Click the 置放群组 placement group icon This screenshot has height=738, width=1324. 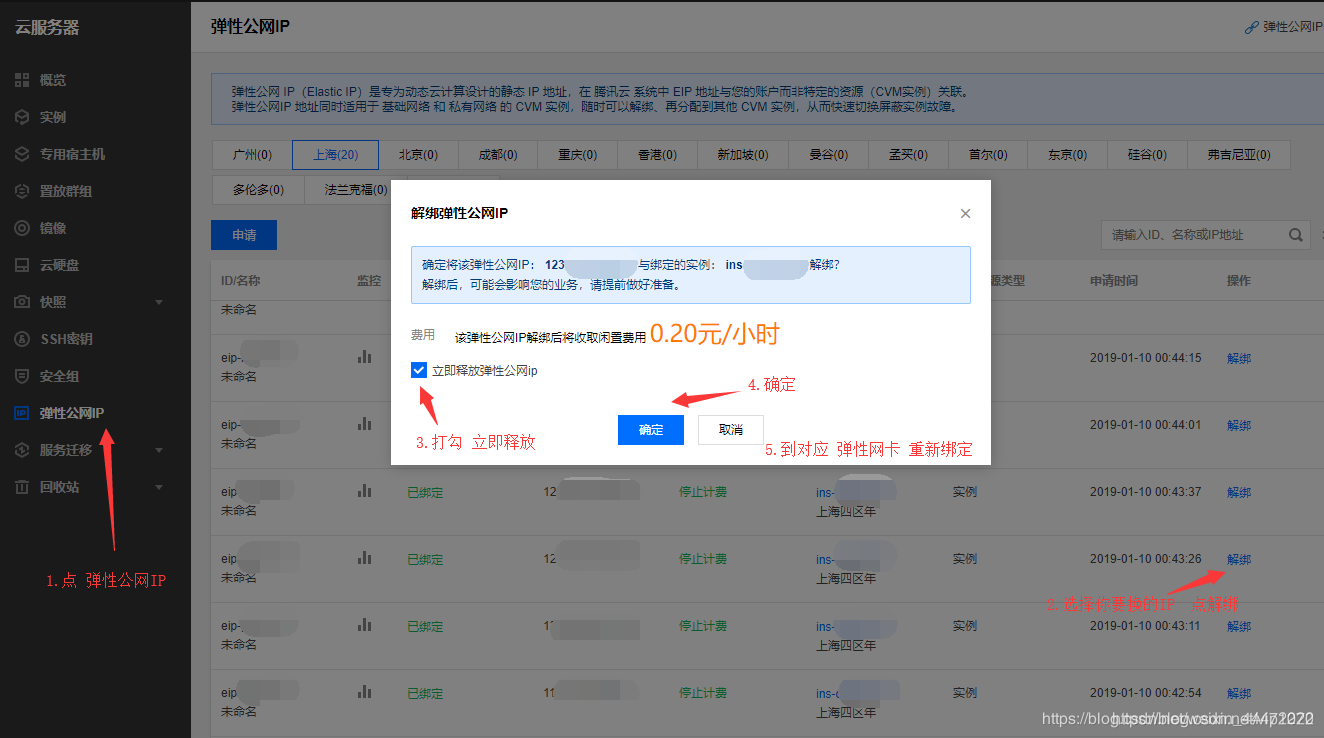tap(22, 190)
